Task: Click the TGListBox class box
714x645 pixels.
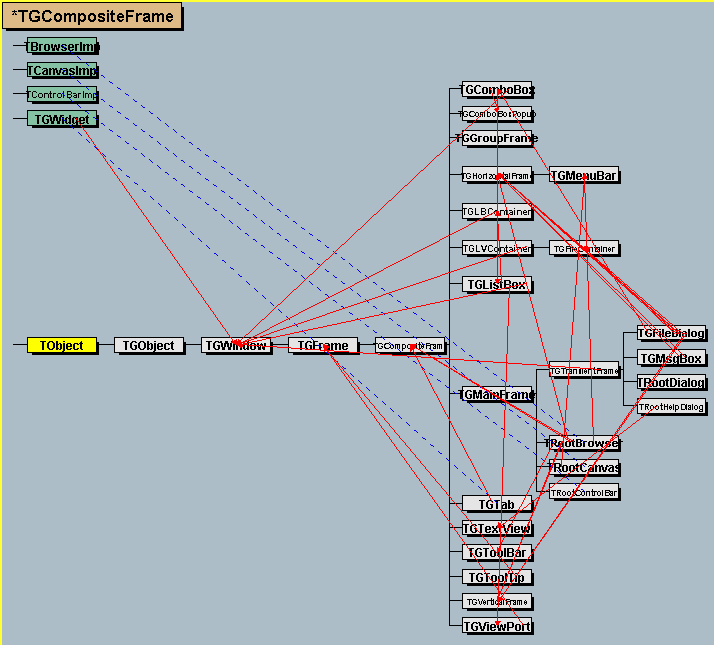Action: [497, 285]
